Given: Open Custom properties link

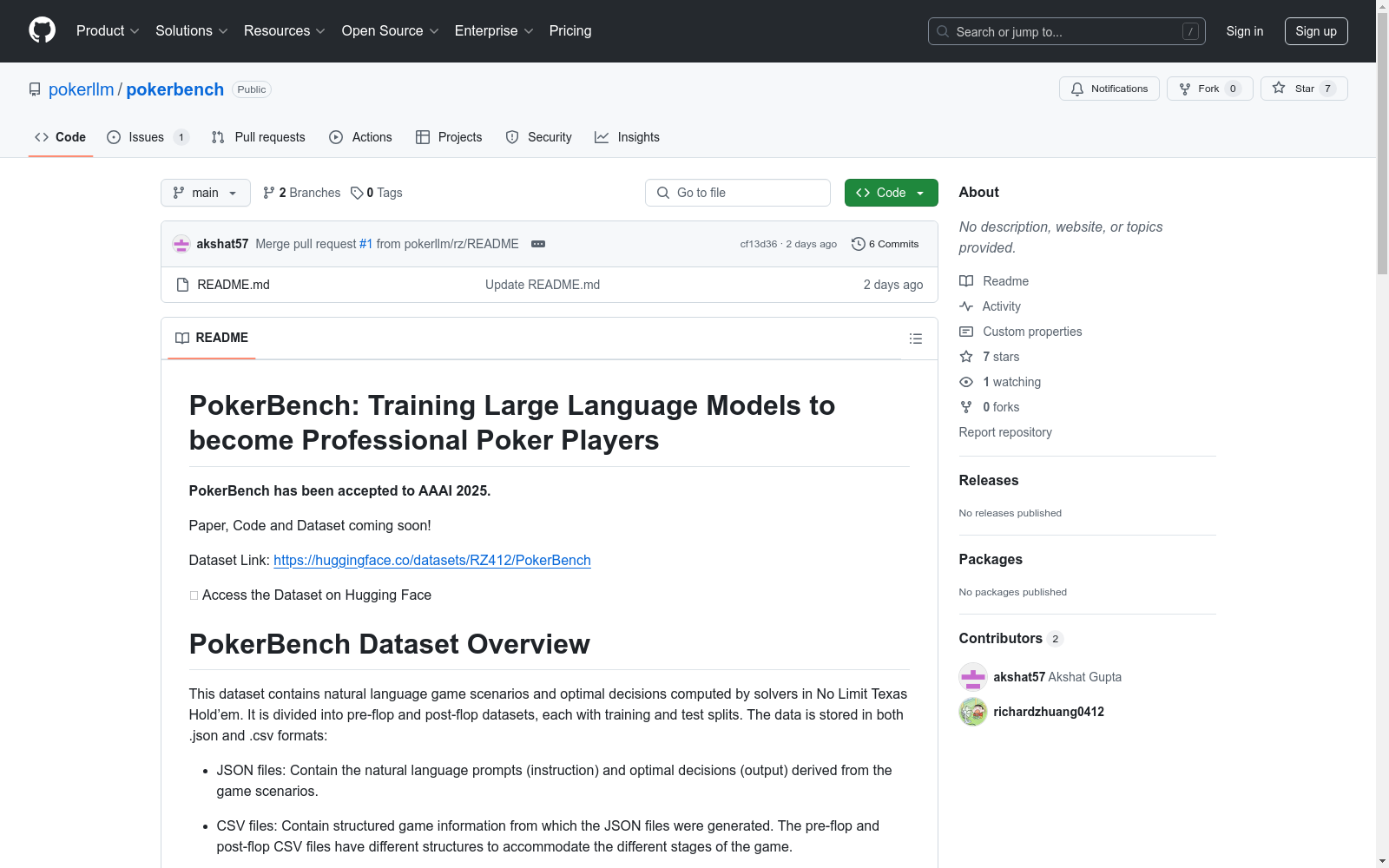Looking at the screenshot, I should point(1021,332).
